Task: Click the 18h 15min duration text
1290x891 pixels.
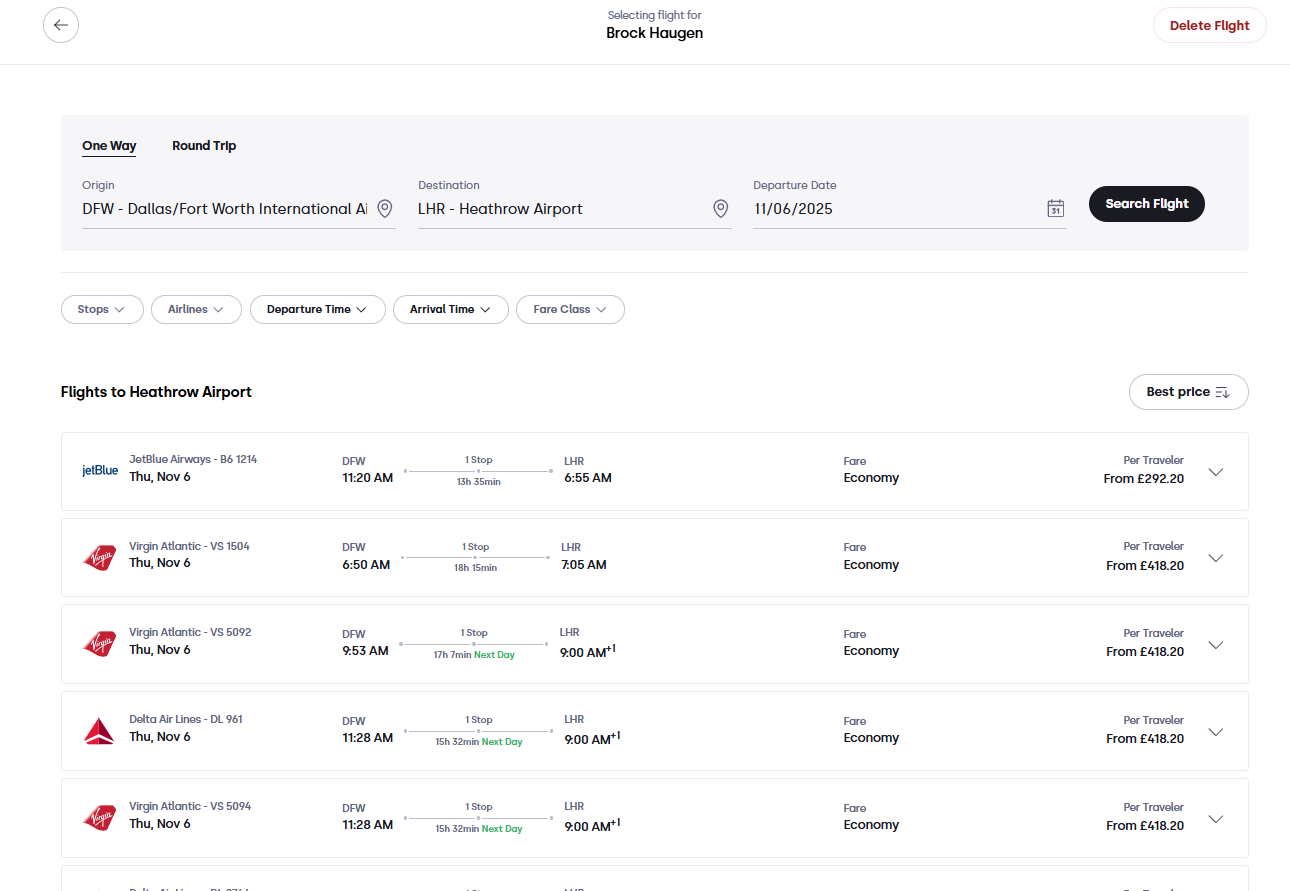Action: 476,568
